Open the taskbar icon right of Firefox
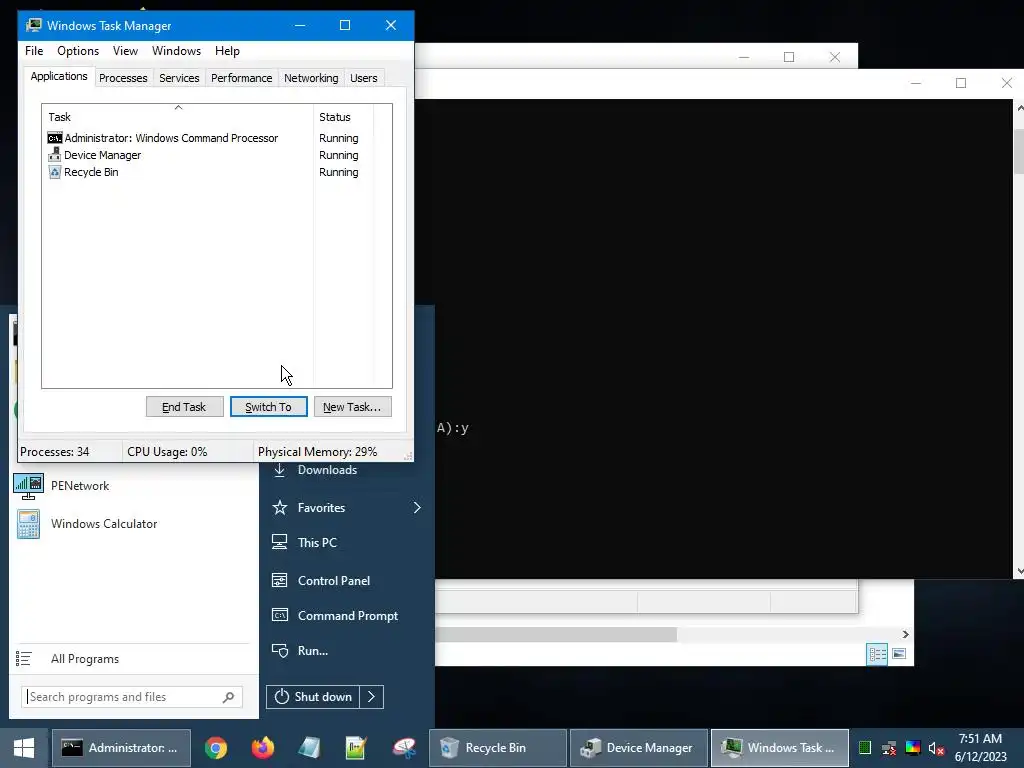Screen dimensions: 1024x768 tap(310, 748)
